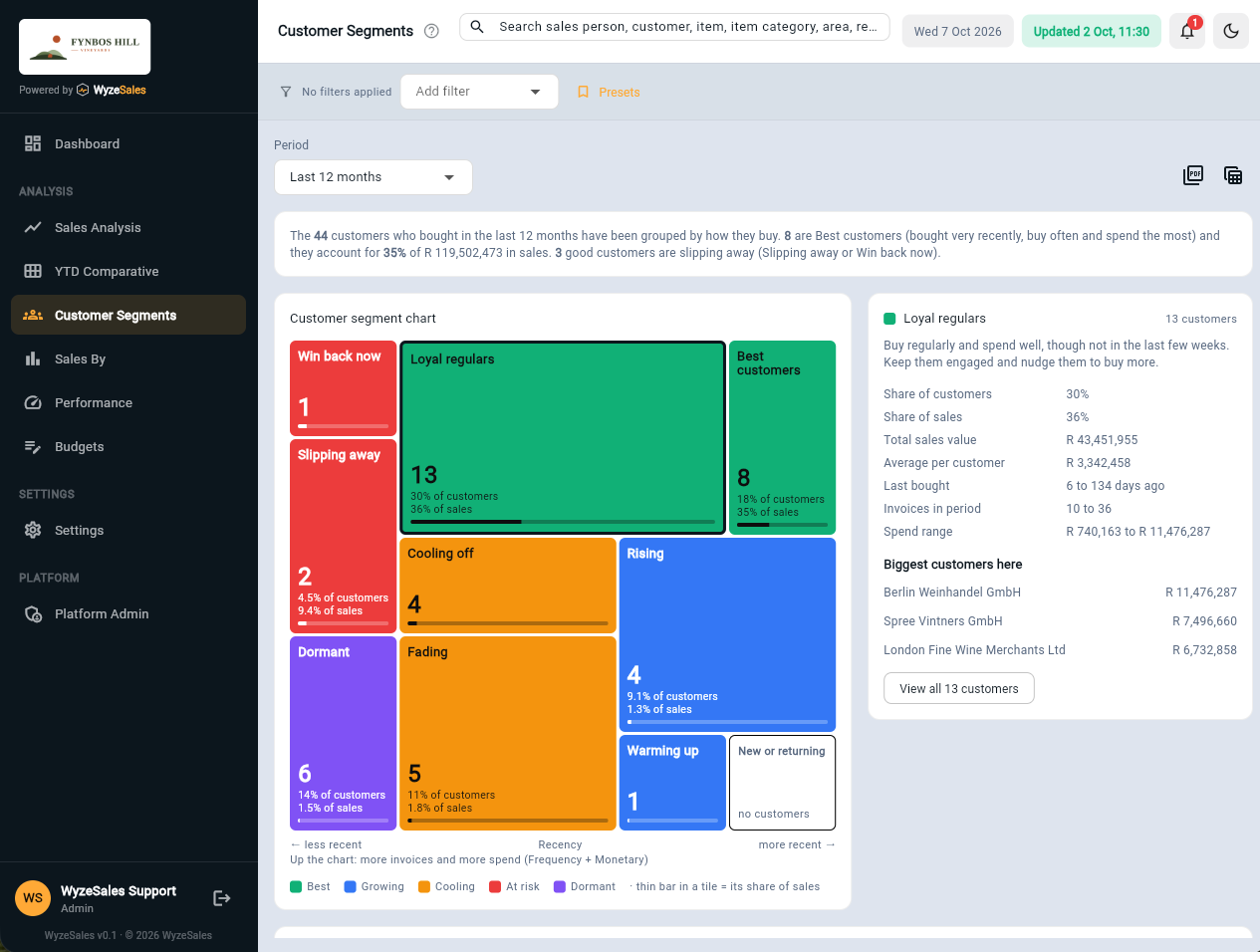Click the Wed 7 Oct 2026 date chip

(957, 31)
